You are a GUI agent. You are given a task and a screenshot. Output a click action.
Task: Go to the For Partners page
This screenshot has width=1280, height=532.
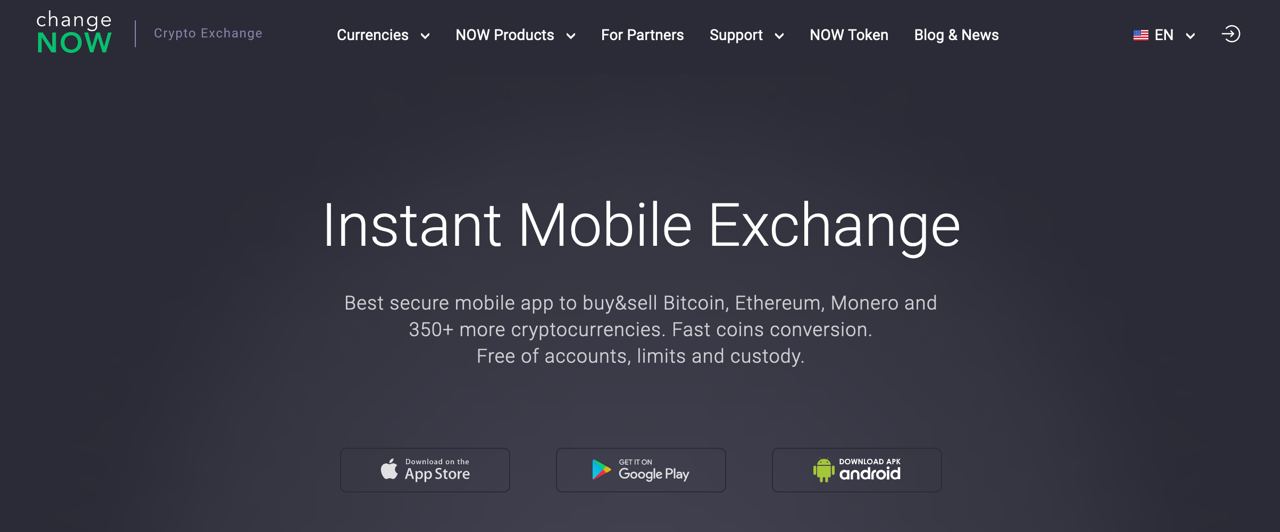[x=642, y=35]
